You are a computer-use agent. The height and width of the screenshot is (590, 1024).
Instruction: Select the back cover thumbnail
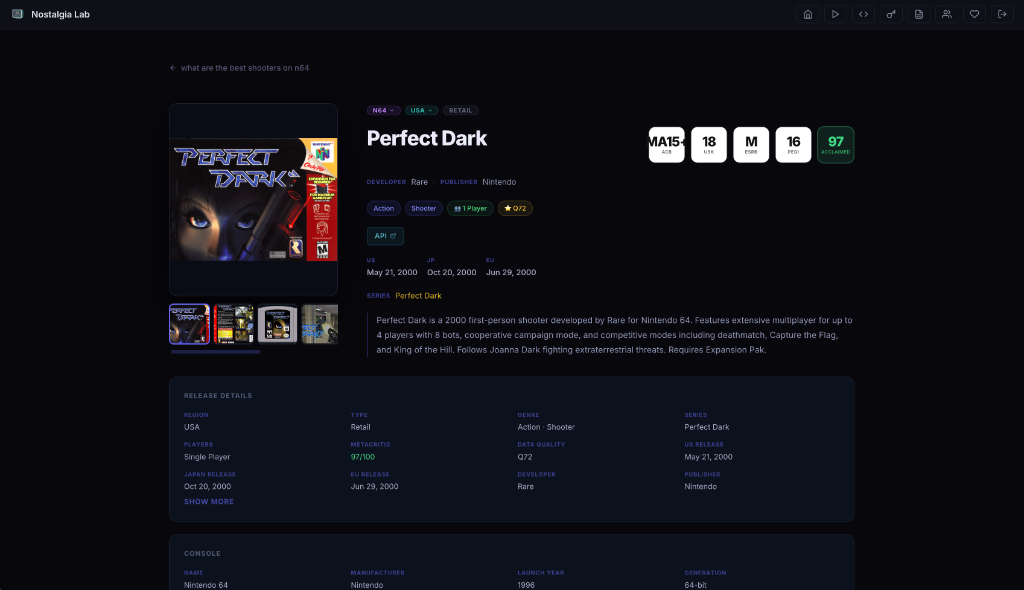(233, 323)
